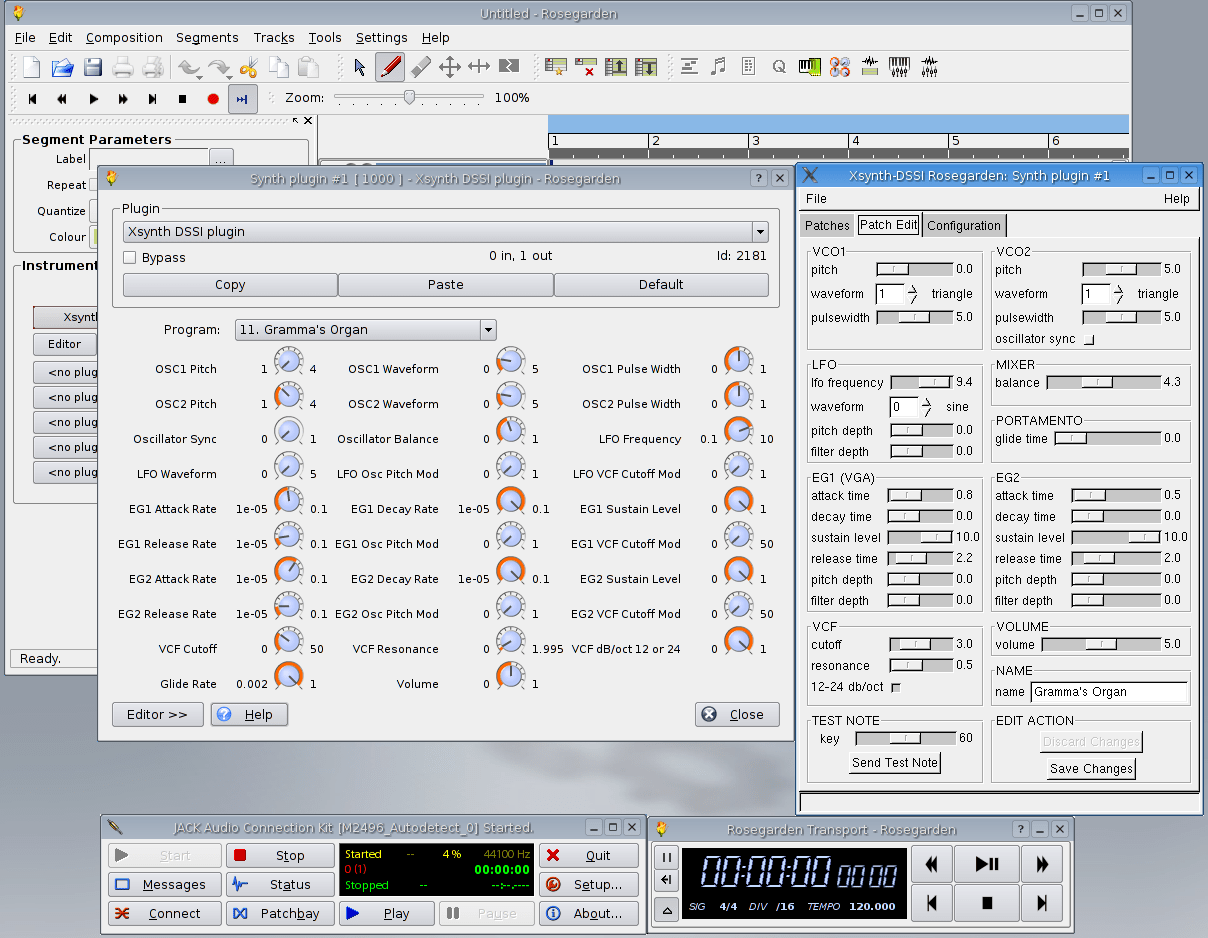Click Save Changes in the Edit Action section
Viewport: 1208px width, 938px height.
(1090, 768)
